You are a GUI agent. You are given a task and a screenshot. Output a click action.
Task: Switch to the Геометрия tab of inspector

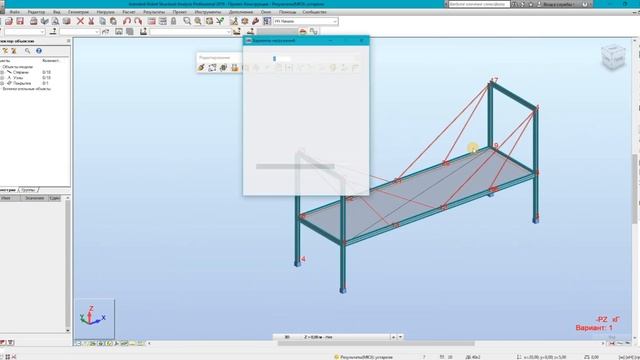tap(8, 190)
